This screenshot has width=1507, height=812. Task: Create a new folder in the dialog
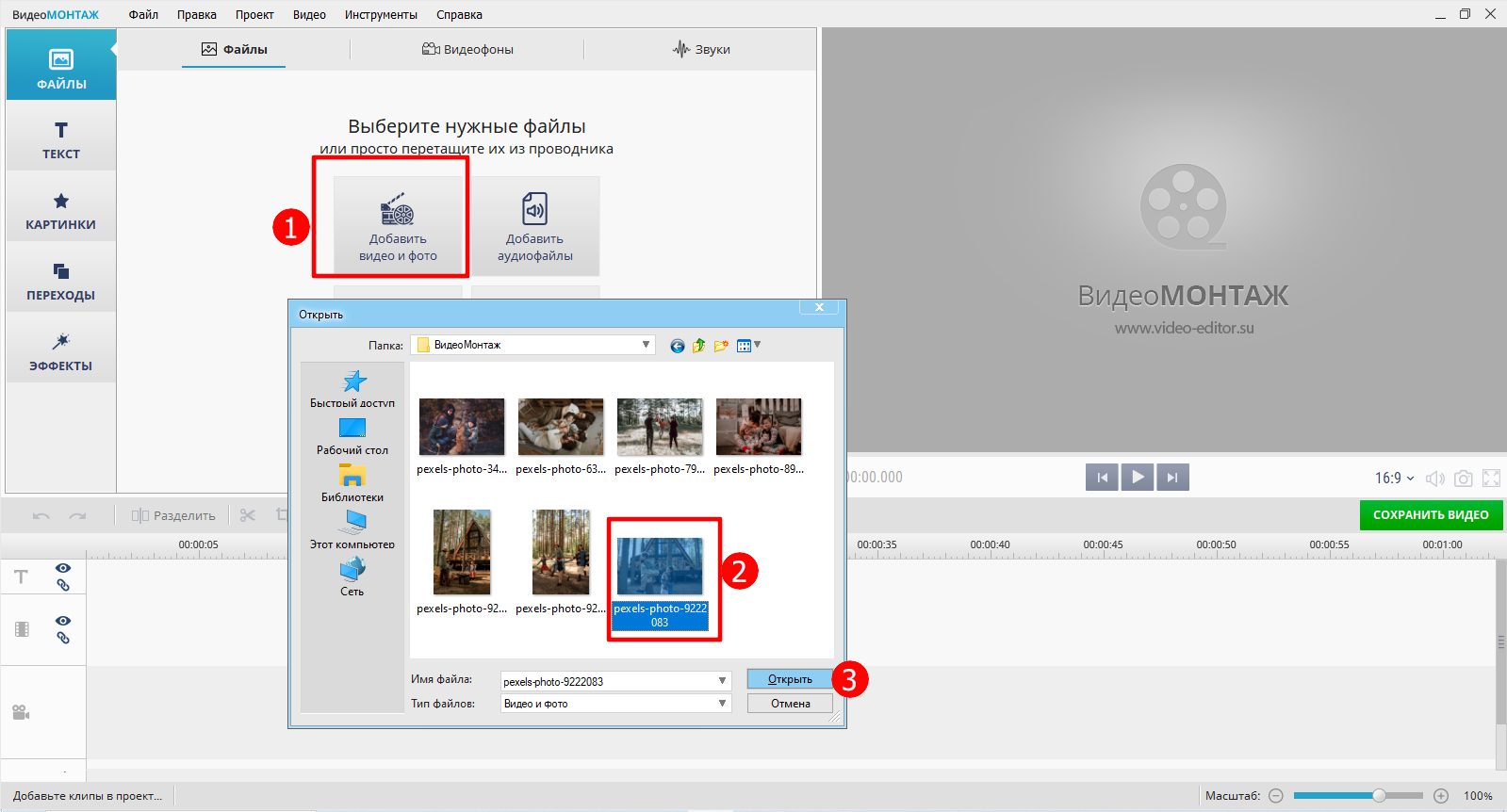click(721, 346)
